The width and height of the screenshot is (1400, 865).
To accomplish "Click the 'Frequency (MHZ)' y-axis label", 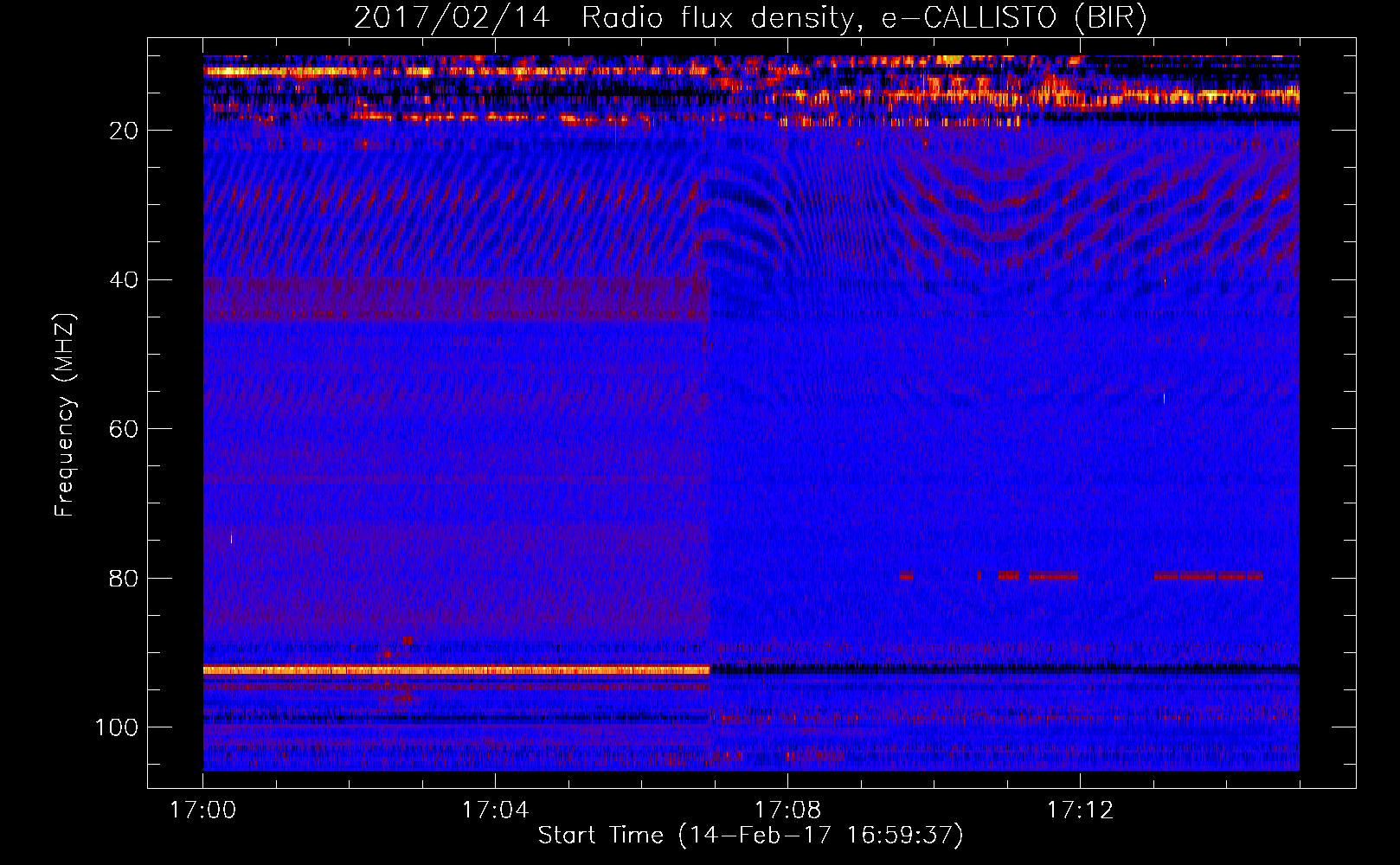I will click(65, 415).
